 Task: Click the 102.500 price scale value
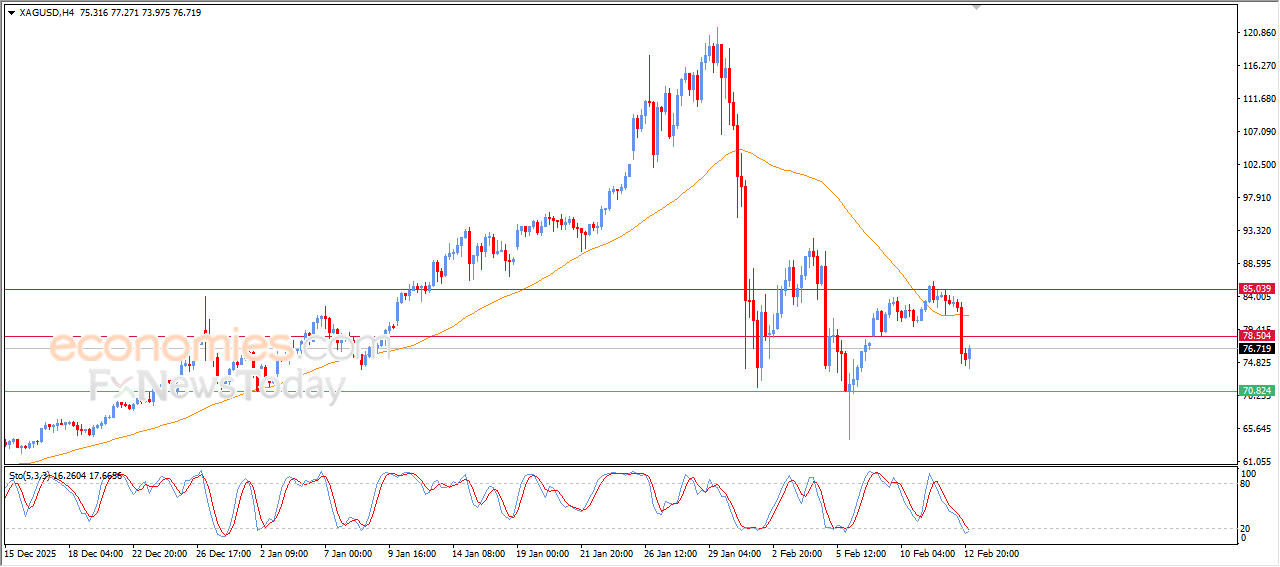coord(1258,165)
